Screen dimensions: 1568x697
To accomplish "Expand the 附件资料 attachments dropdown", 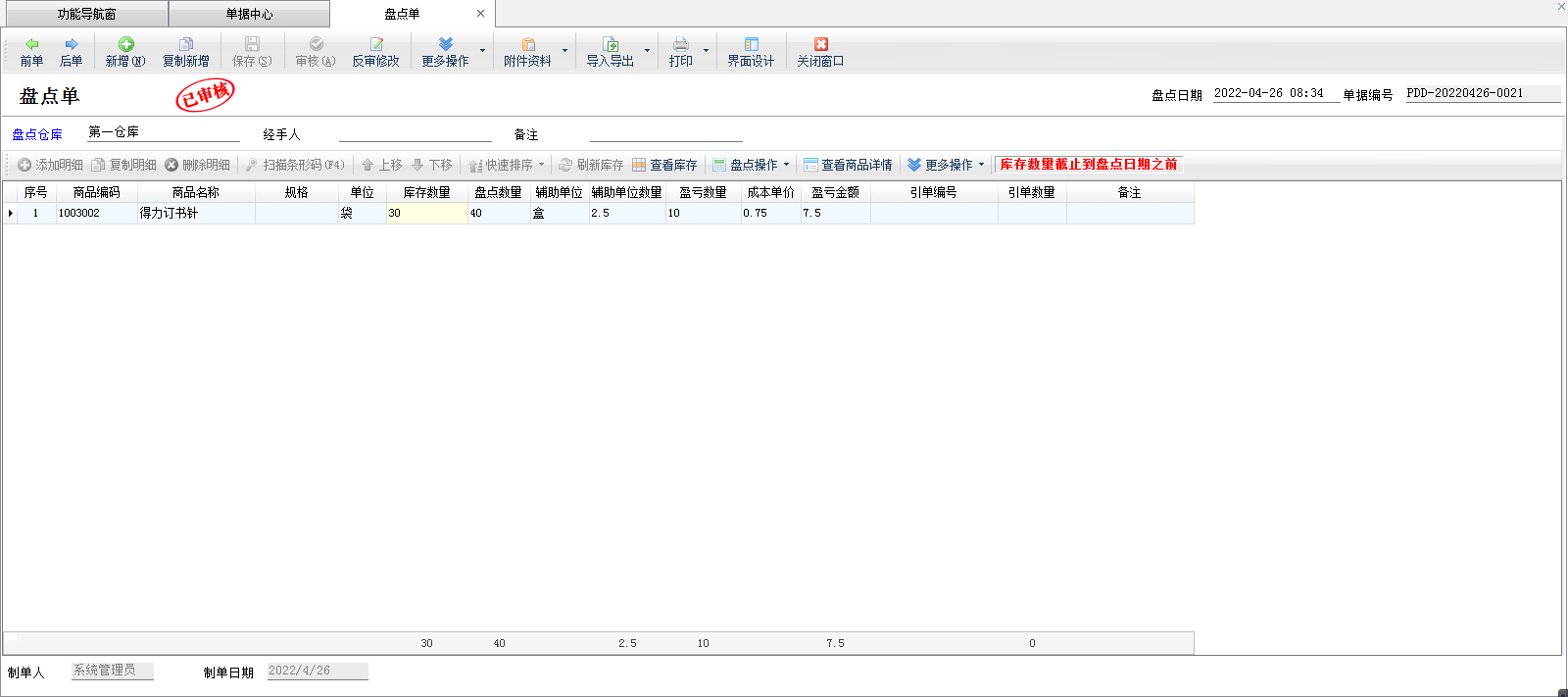I will tap(564, 51).
